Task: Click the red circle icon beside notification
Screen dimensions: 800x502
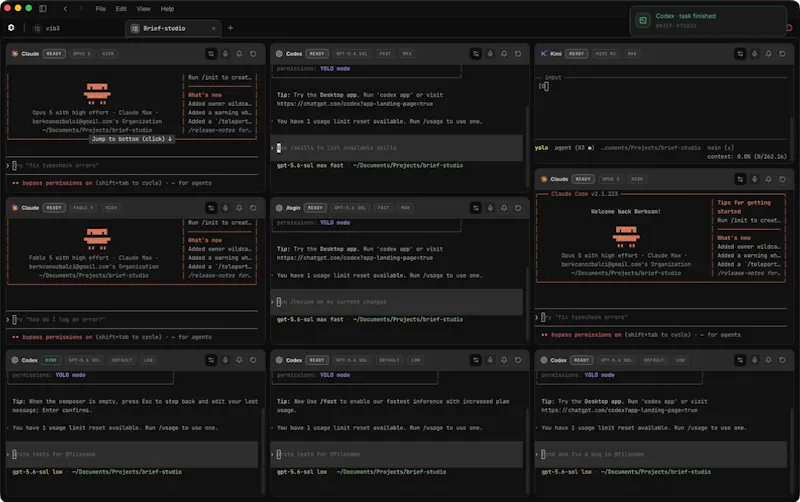Action: pos(790,28)
